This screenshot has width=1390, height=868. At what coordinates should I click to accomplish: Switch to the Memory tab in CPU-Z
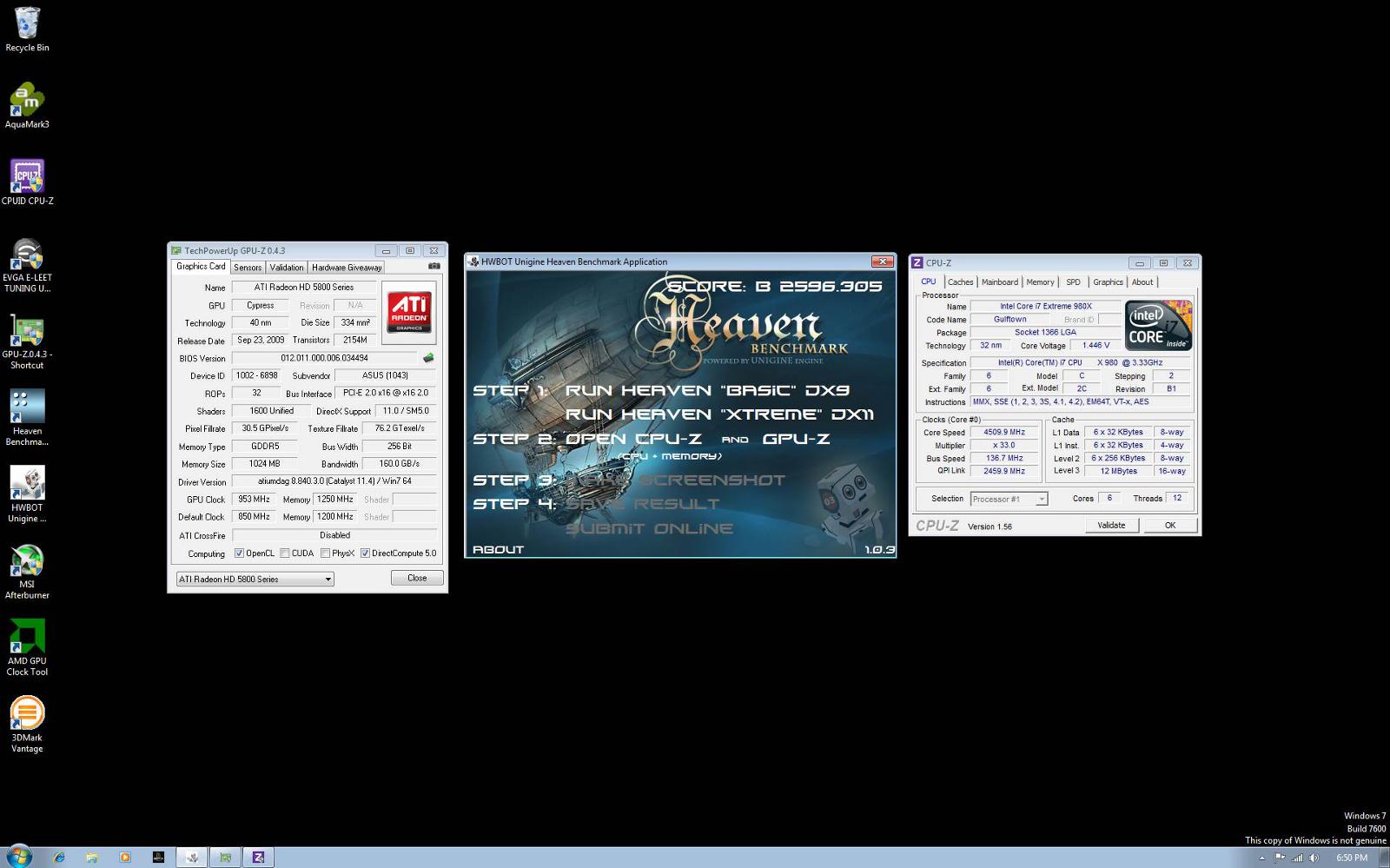1040,282
